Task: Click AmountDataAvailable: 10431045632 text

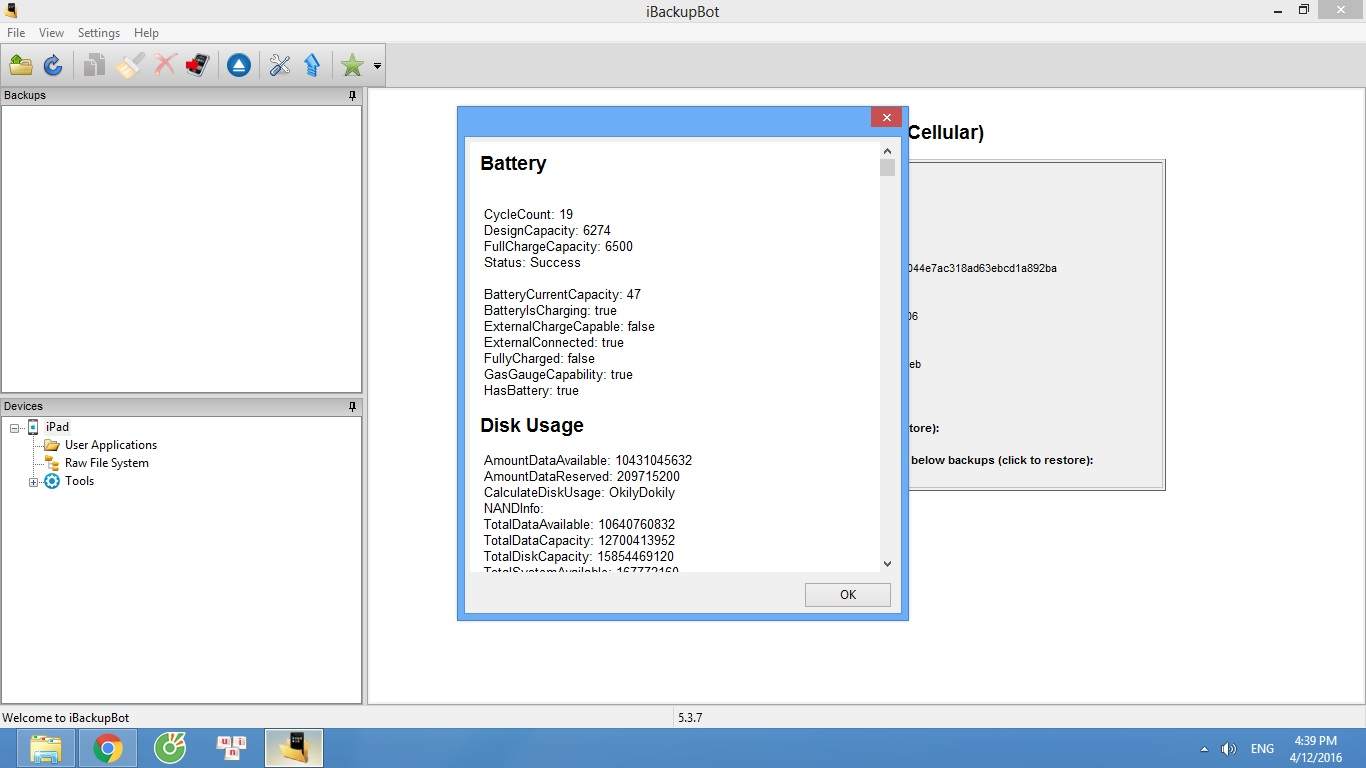Action: 588,460
